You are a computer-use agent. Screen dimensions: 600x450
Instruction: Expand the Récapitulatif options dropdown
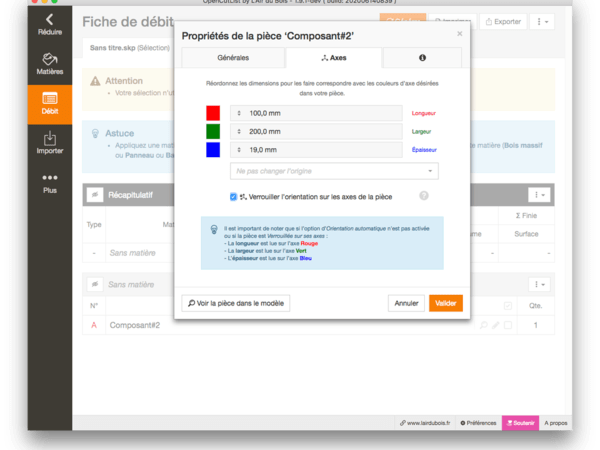(541, 195)
